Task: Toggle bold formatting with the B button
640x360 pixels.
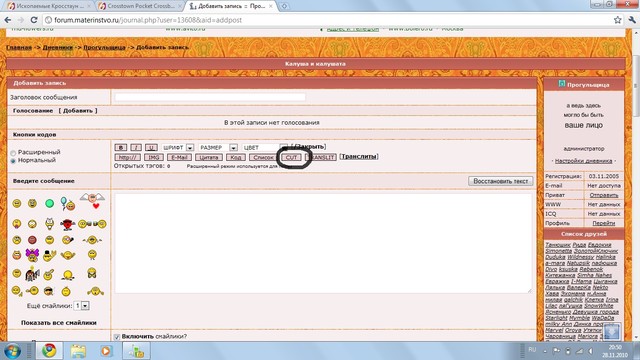Action: 120,147
